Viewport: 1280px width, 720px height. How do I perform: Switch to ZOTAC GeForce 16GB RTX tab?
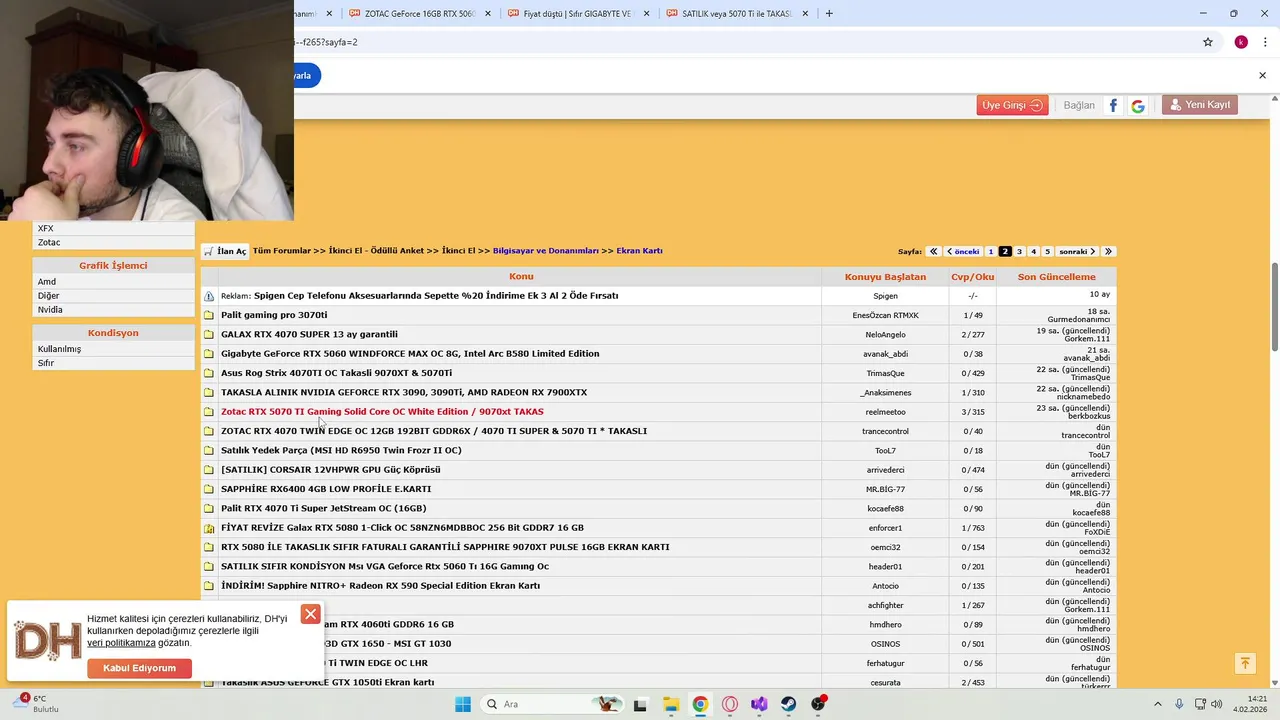coord(420,14)
